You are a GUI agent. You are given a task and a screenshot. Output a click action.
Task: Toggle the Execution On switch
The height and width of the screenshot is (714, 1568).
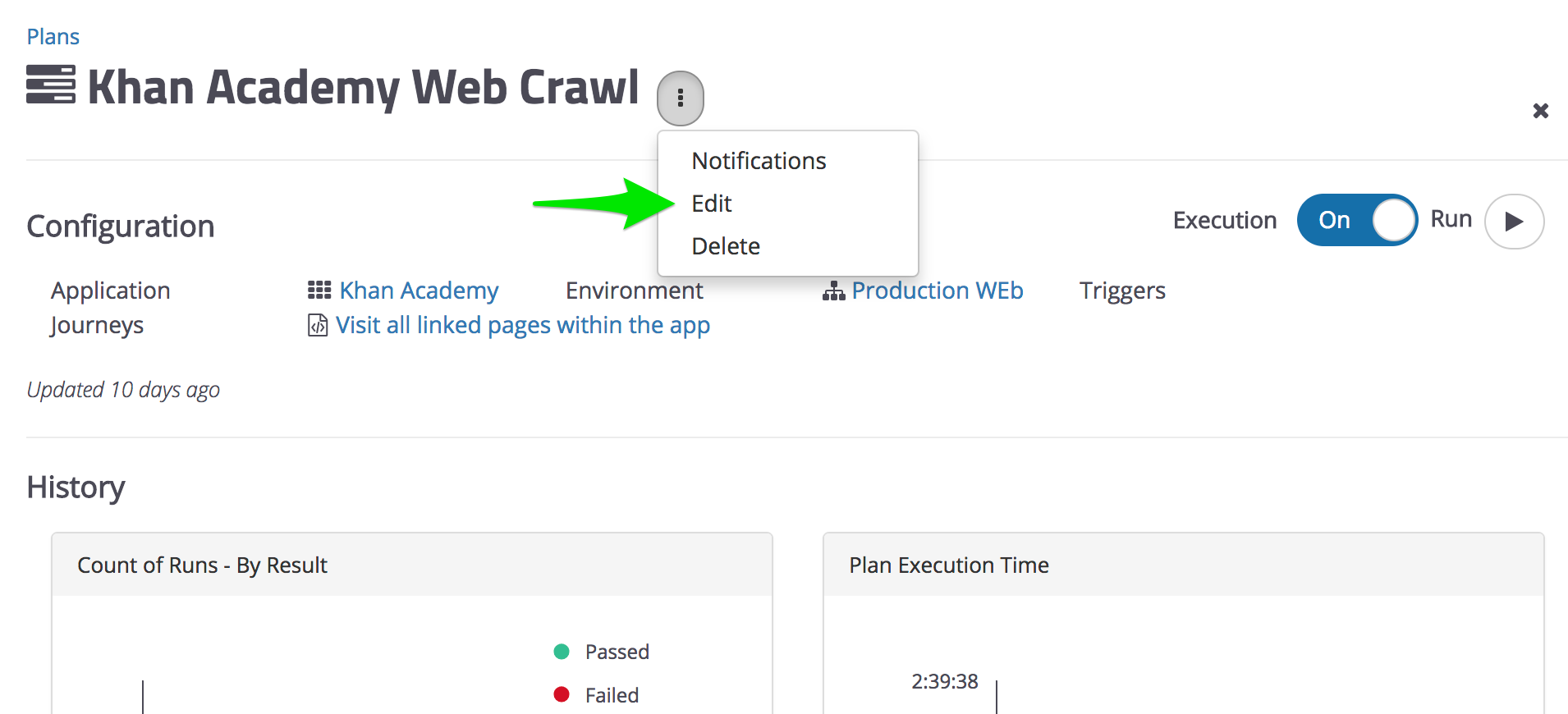(x=1357, y=220)
